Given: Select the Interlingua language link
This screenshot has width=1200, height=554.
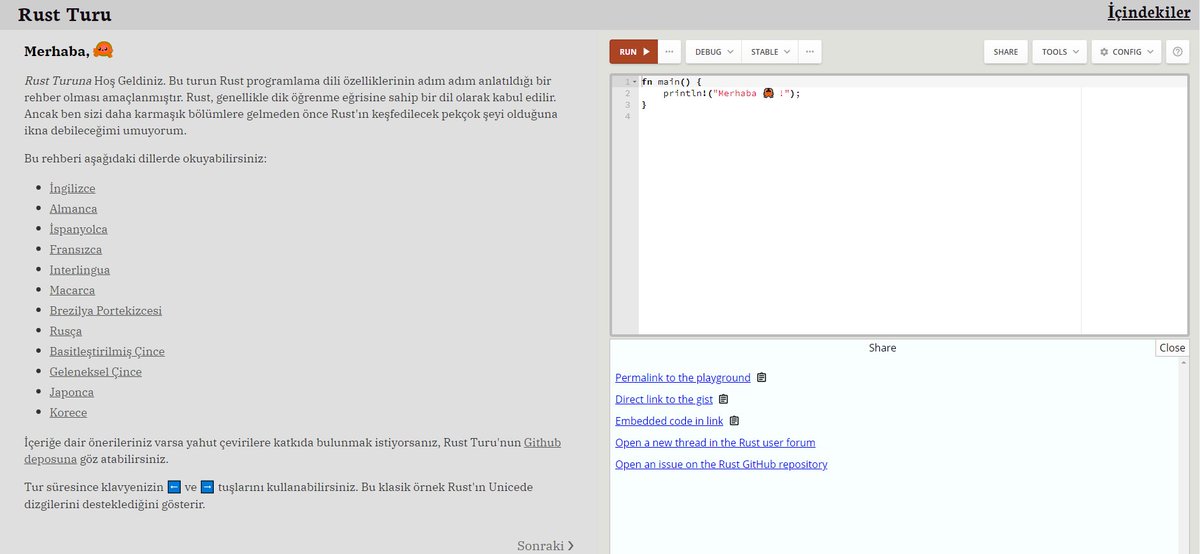Looking at the screenshot, I should coord(80,270).
